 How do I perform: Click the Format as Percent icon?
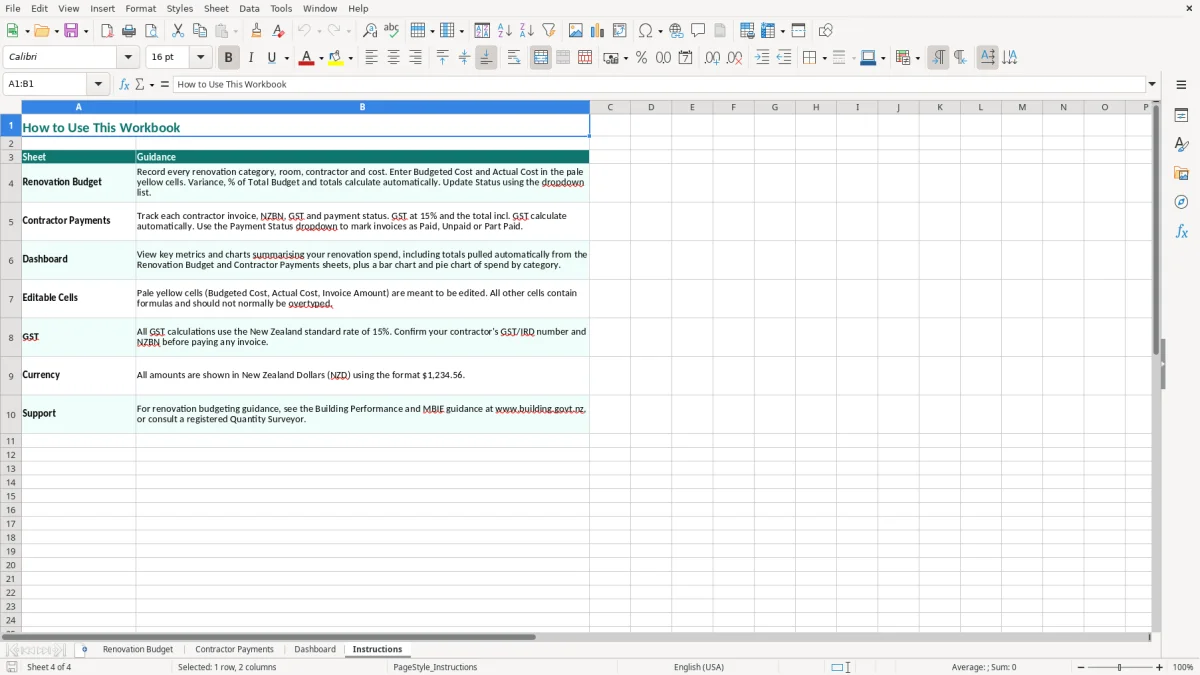tap(641, 58)
